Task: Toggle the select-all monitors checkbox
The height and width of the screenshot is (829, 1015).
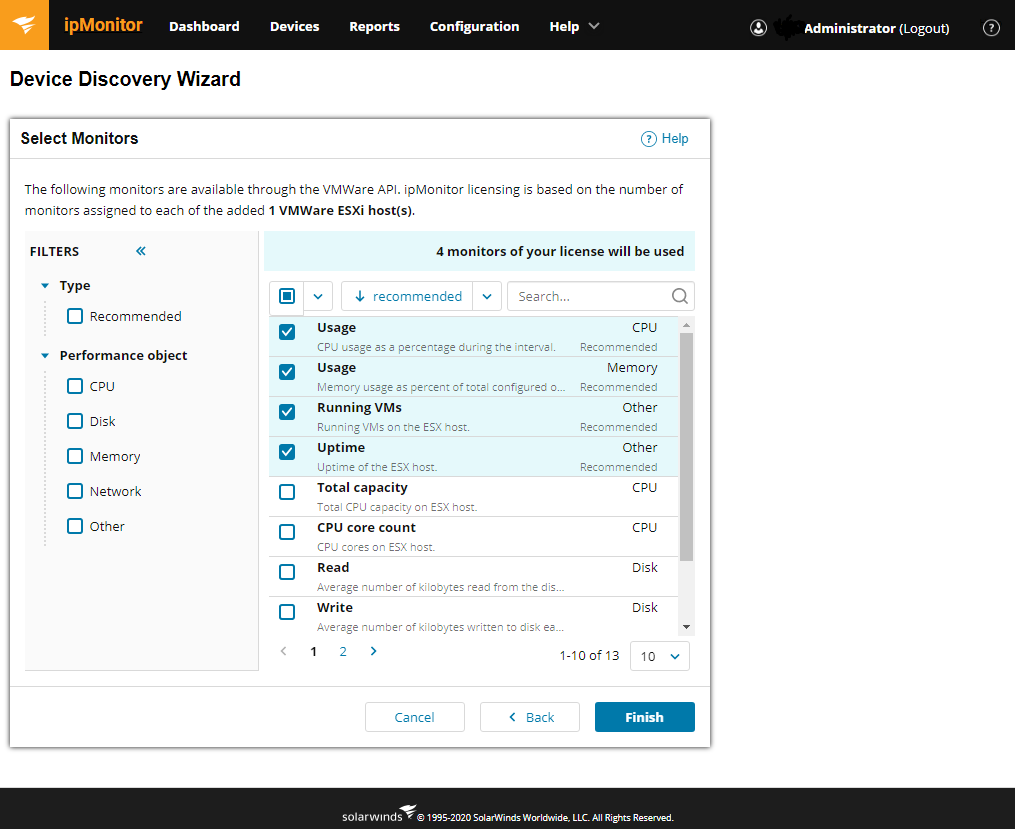Action: click(x=287, y=296)
